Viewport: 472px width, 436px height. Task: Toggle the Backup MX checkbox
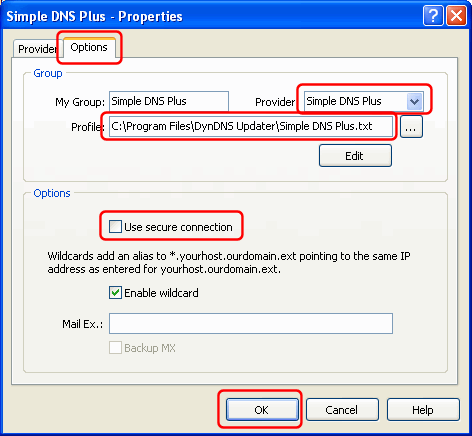click(115, 348)
